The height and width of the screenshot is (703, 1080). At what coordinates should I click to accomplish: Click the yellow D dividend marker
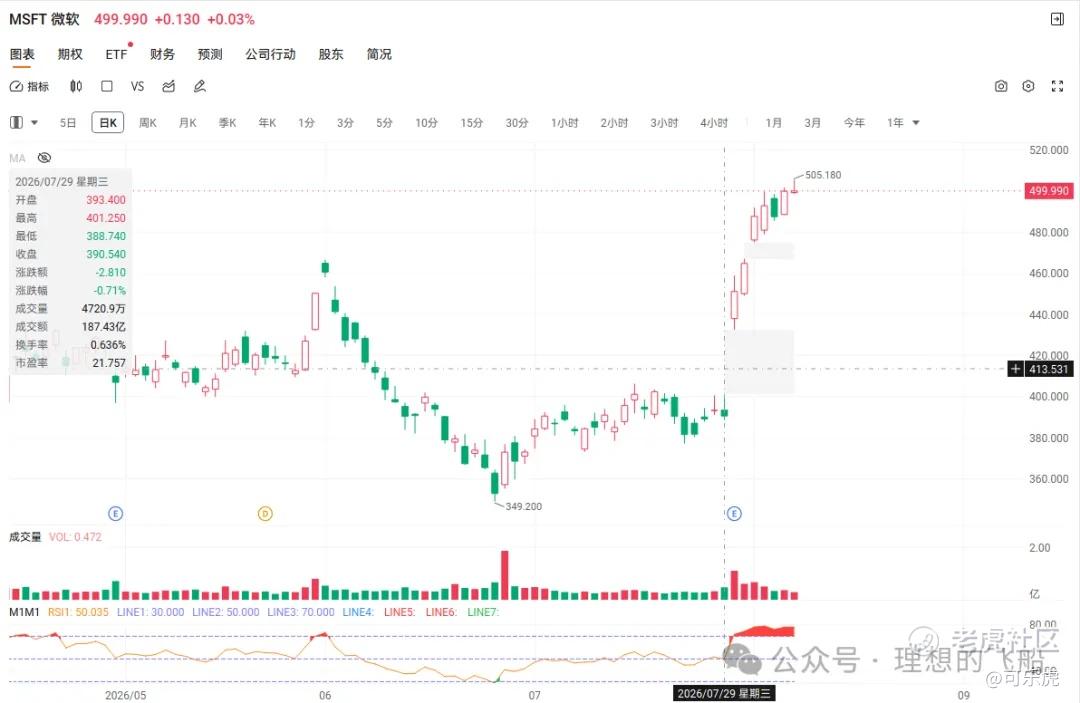click(265, 514)
